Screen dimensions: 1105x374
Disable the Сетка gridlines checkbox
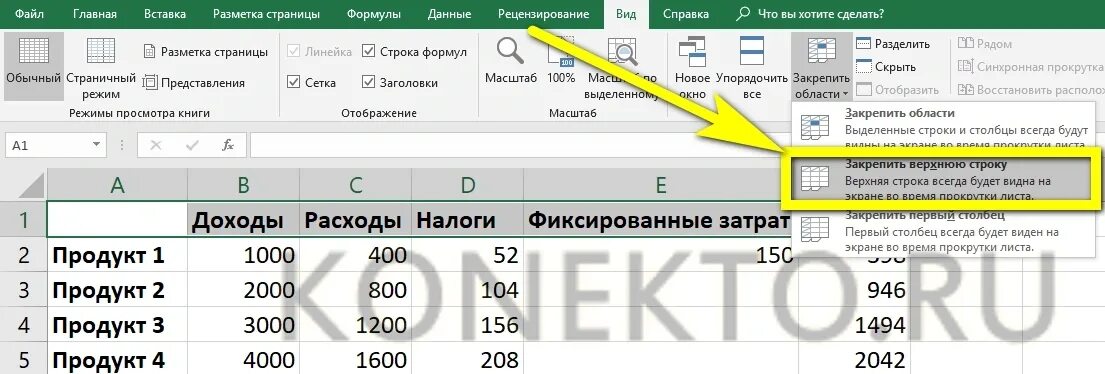[x=295, y=82]
